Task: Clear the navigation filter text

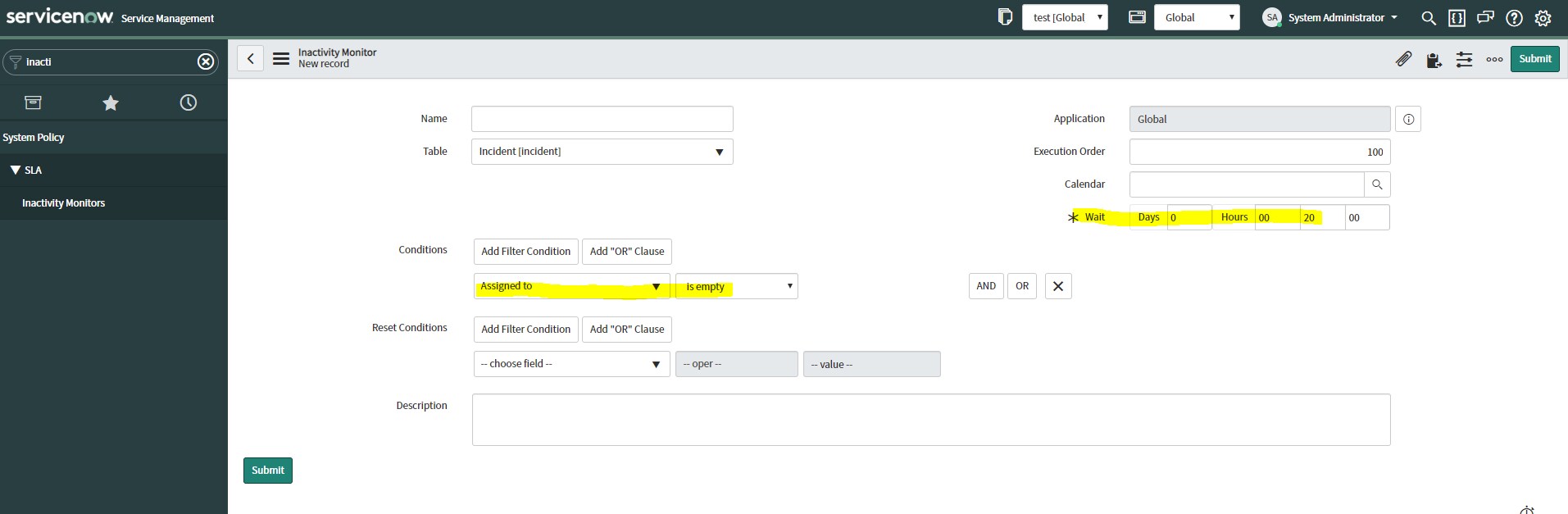Action: tap(206, 61)
